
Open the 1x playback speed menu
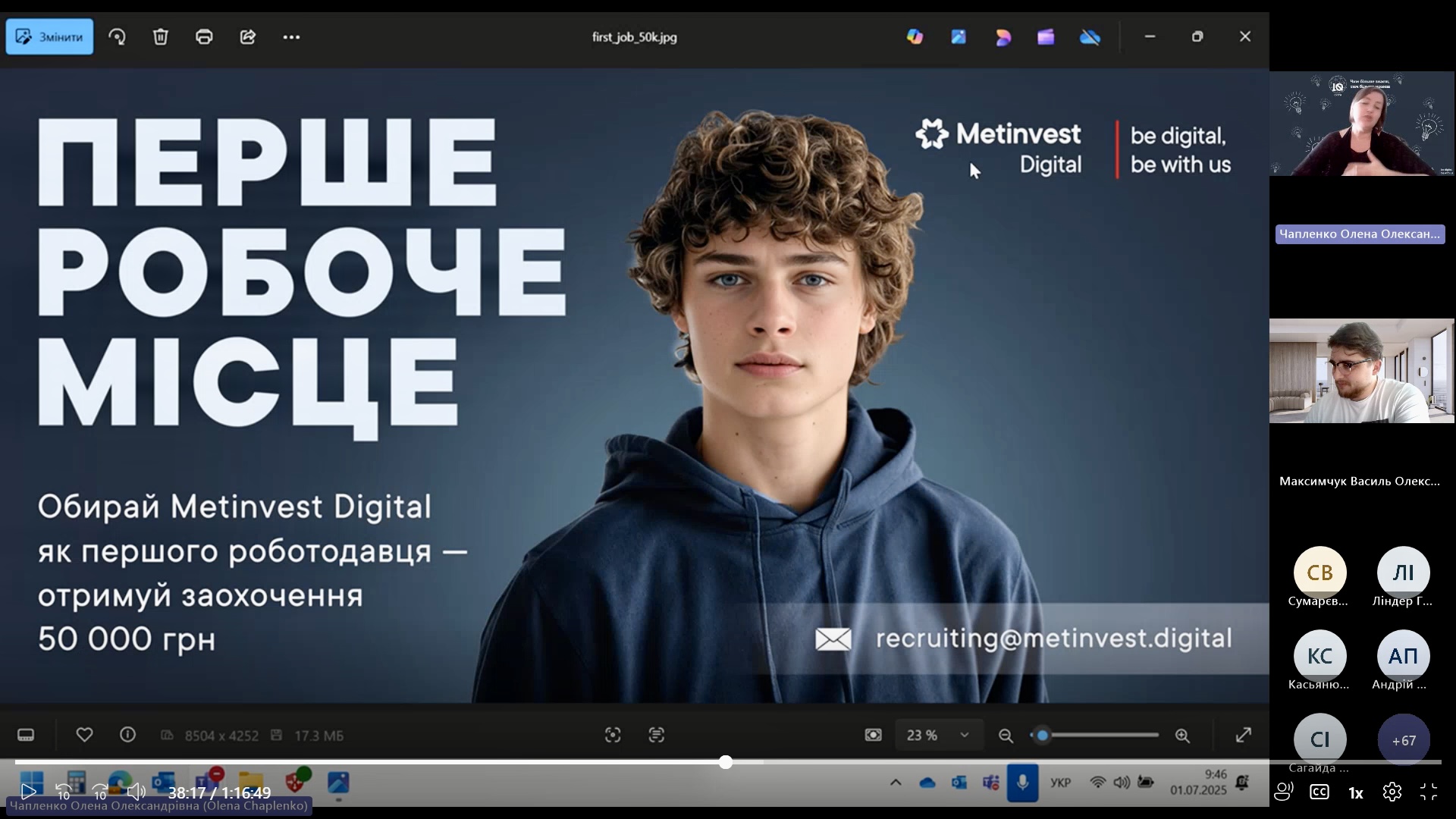[1356, 793]
